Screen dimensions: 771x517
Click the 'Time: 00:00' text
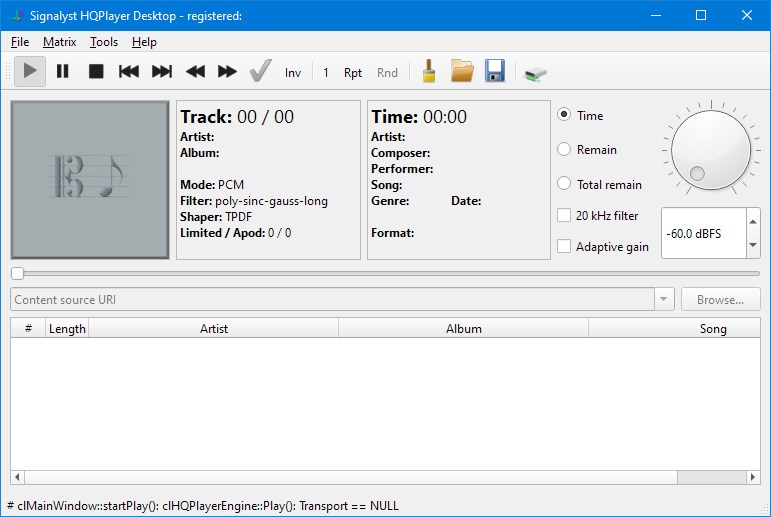coord(419,117)
